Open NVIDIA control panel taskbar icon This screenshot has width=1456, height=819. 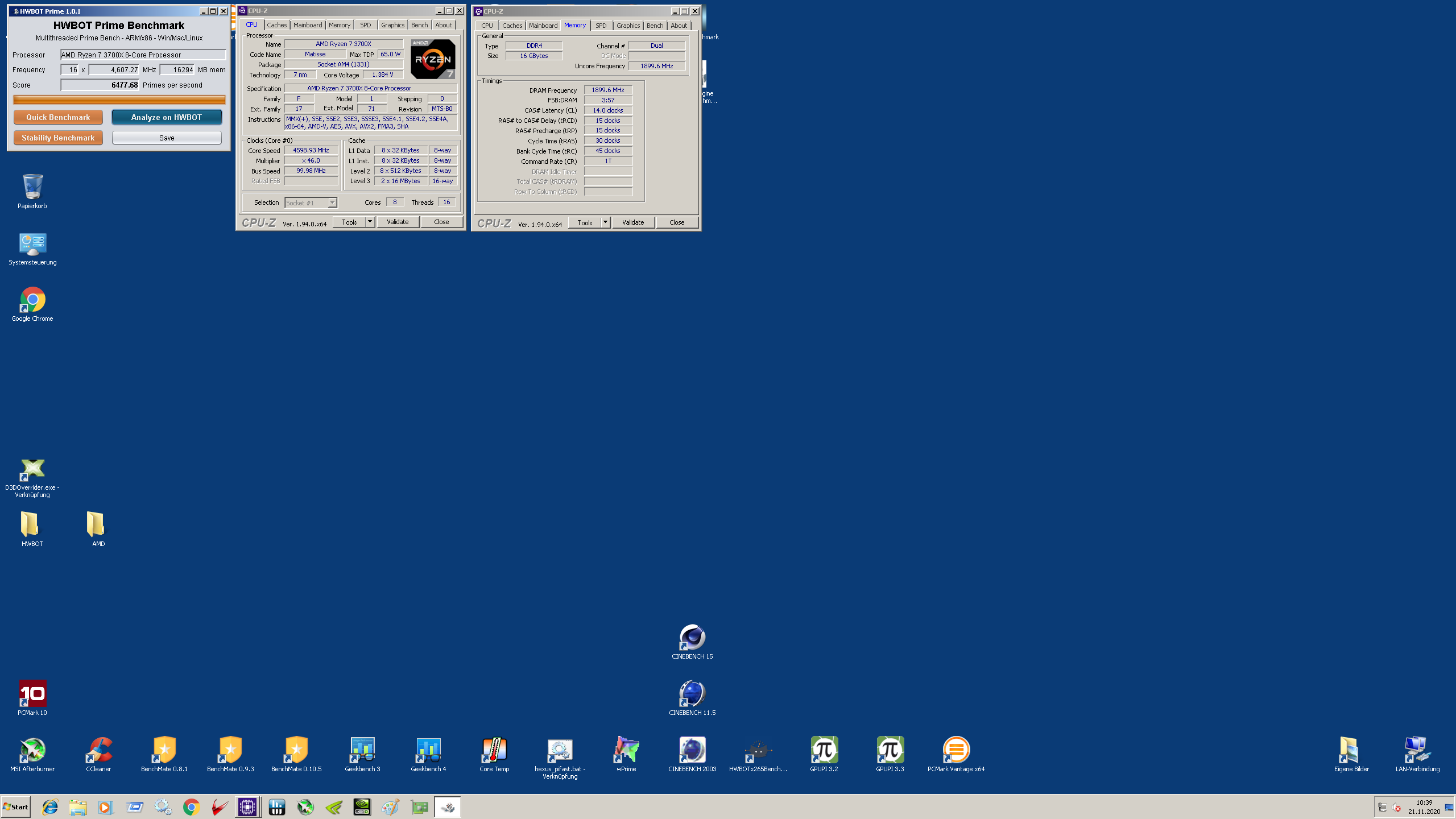click(x=362, y=806)
